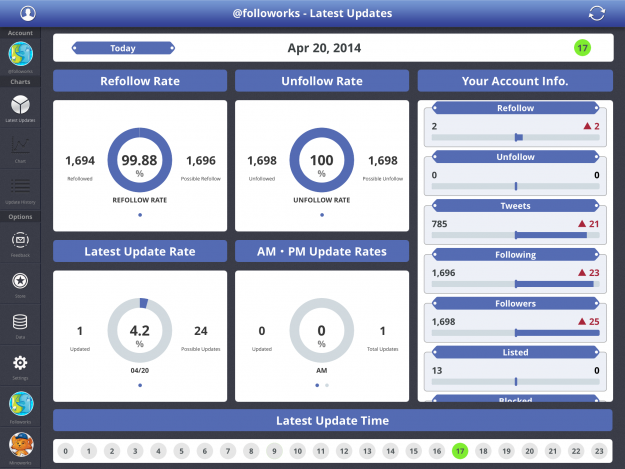Select hour 23 in Latest Update Time

click(598, 451)
